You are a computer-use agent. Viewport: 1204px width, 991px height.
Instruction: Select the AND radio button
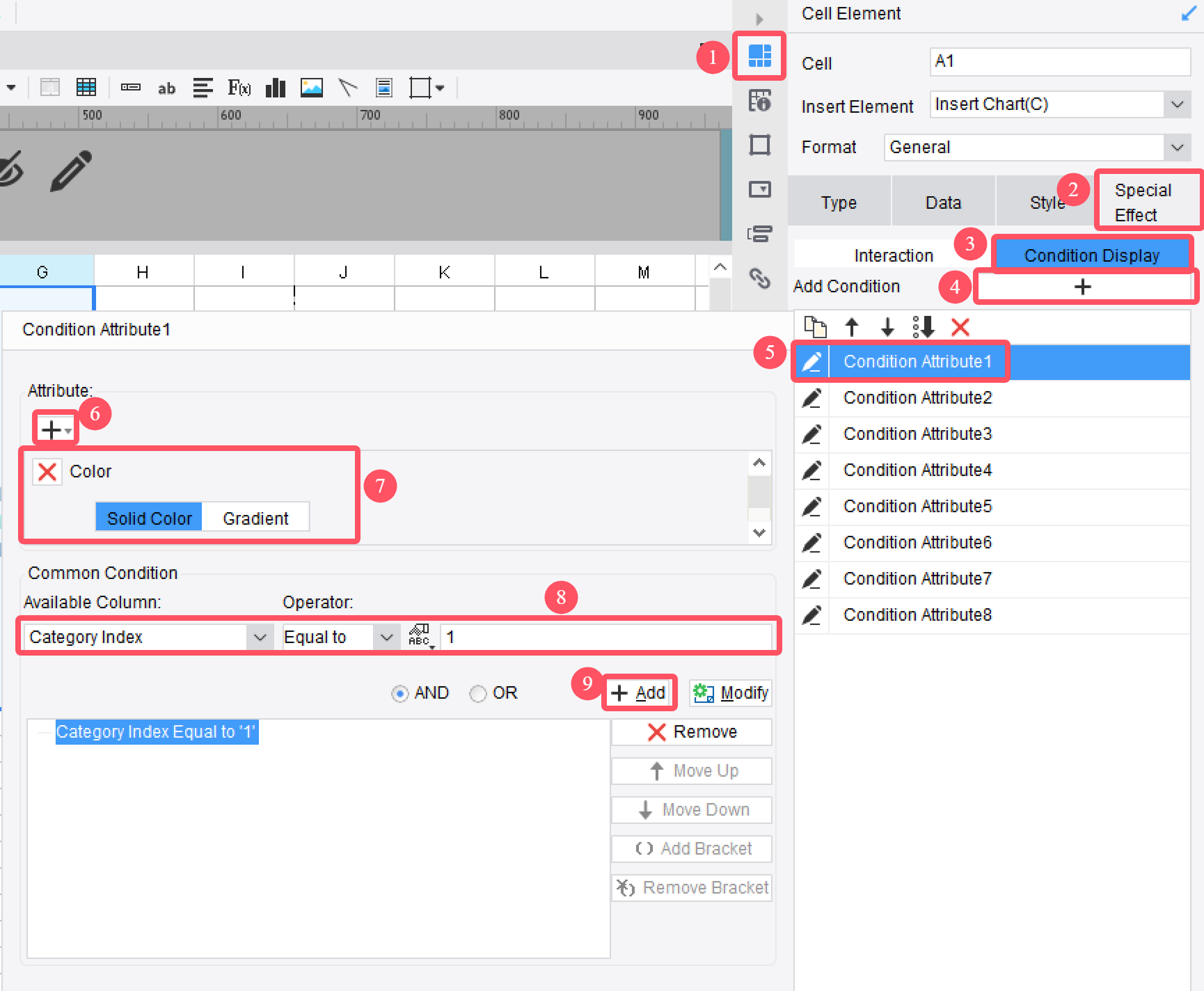399,693
